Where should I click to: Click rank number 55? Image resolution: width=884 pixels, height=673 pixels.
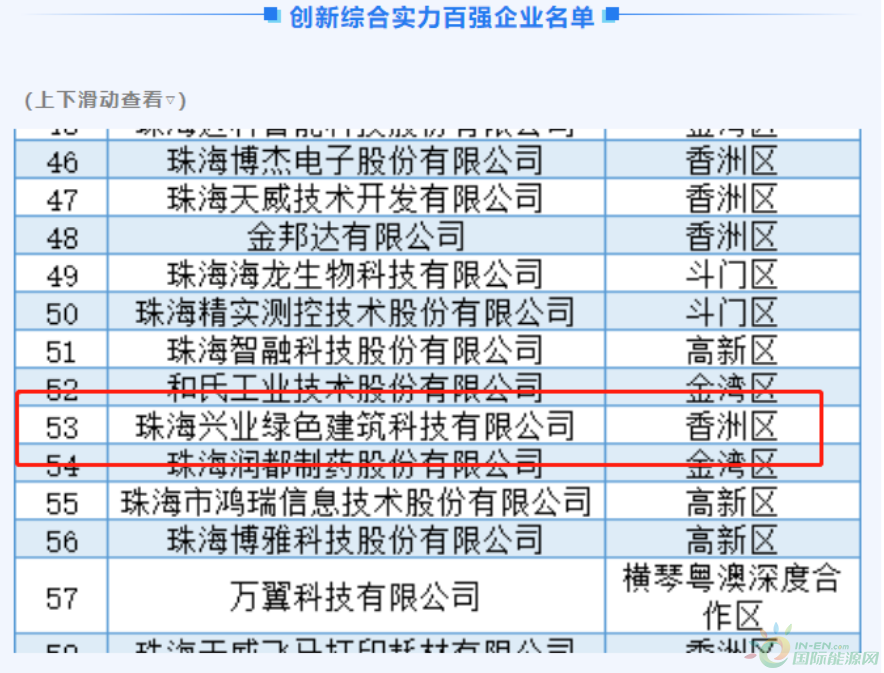62,504
